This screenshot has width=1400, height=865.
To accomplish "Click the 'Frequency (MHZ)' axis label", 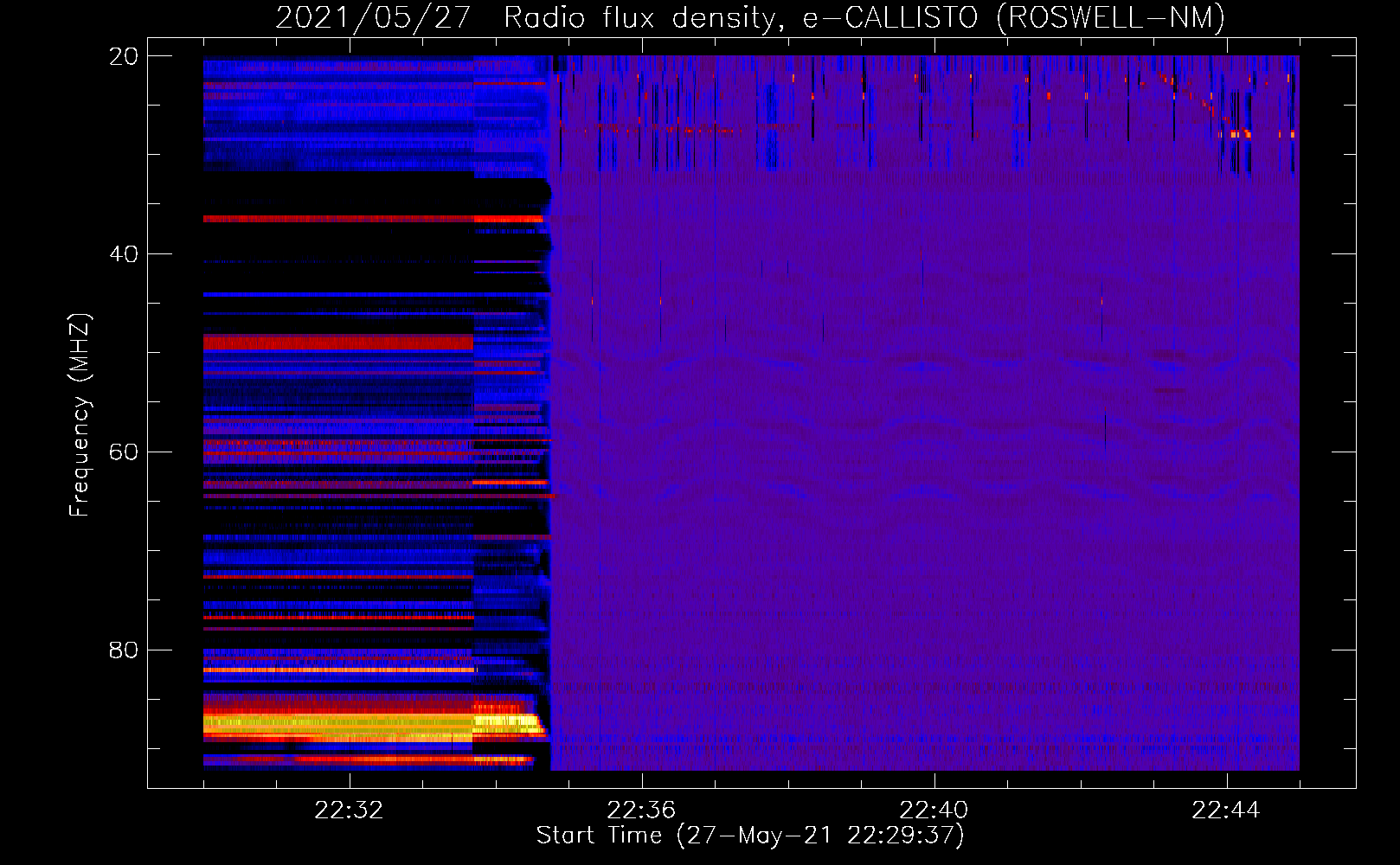I will pyautogui.click(x=80, y=415).
